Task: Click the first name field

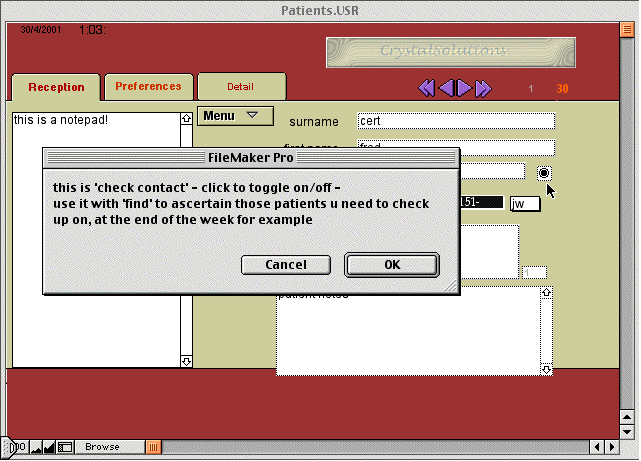Action: [456, 148]
